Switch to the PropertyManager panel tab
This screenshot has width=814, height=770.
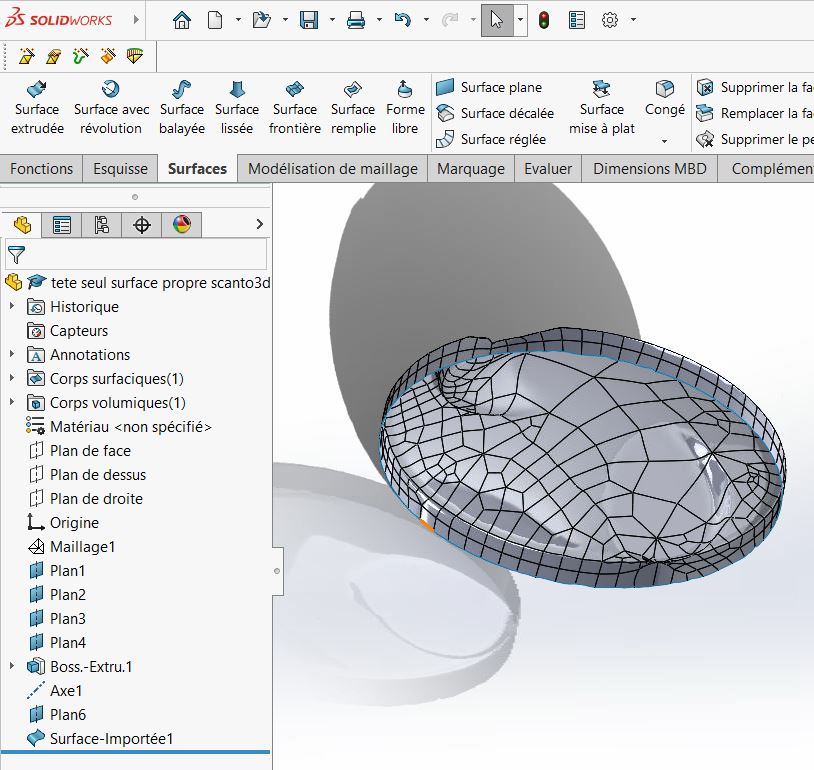(62, 225)
